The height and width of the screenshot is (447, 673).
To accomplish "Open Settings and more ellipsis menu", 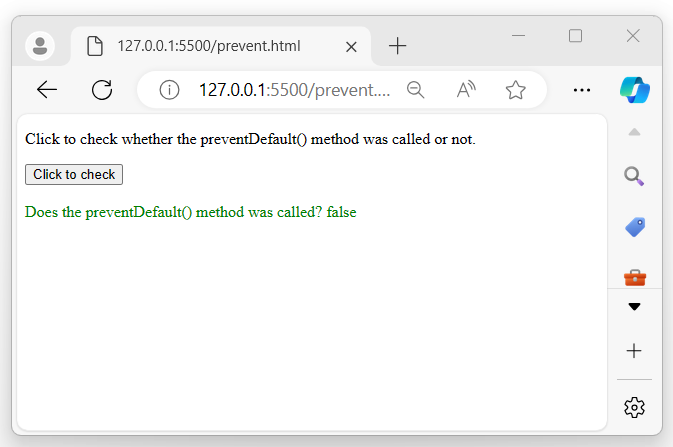I will (582, 90).
